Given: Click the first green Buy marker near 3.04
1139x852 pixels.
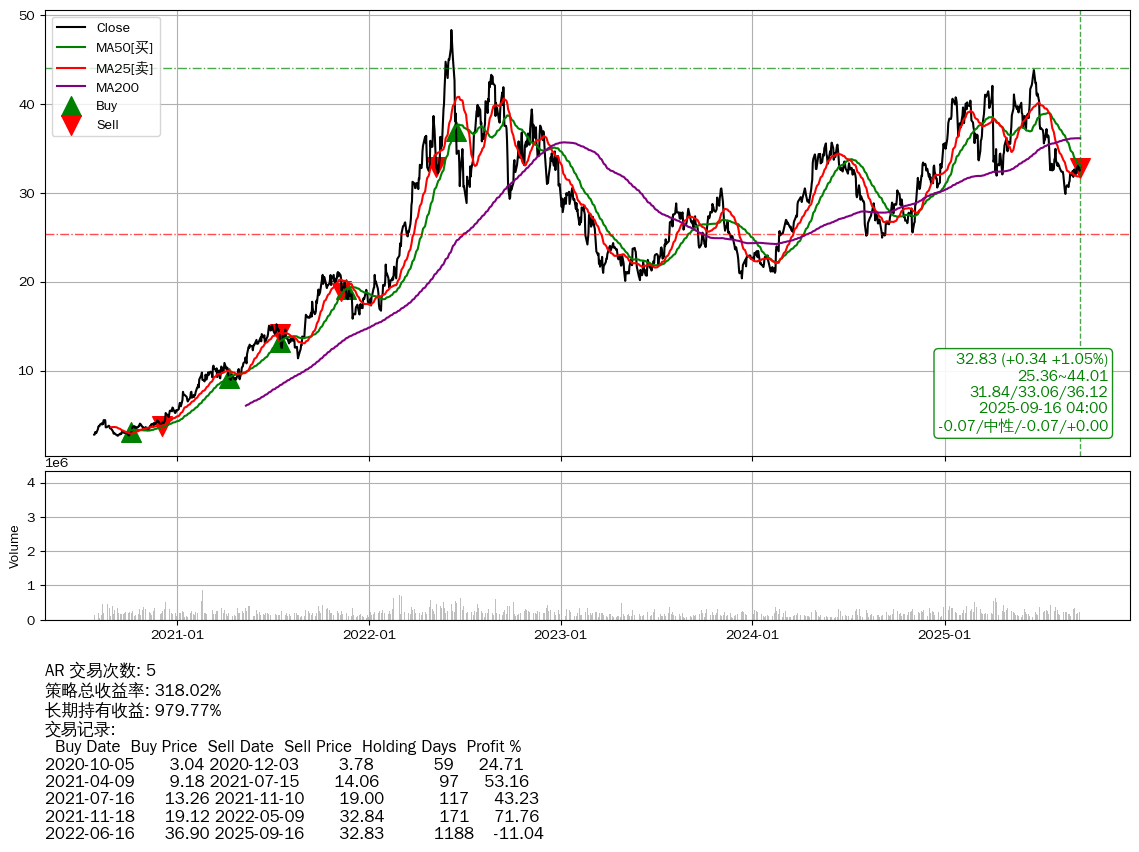Looking at the screenshot, I should (131, 433).
